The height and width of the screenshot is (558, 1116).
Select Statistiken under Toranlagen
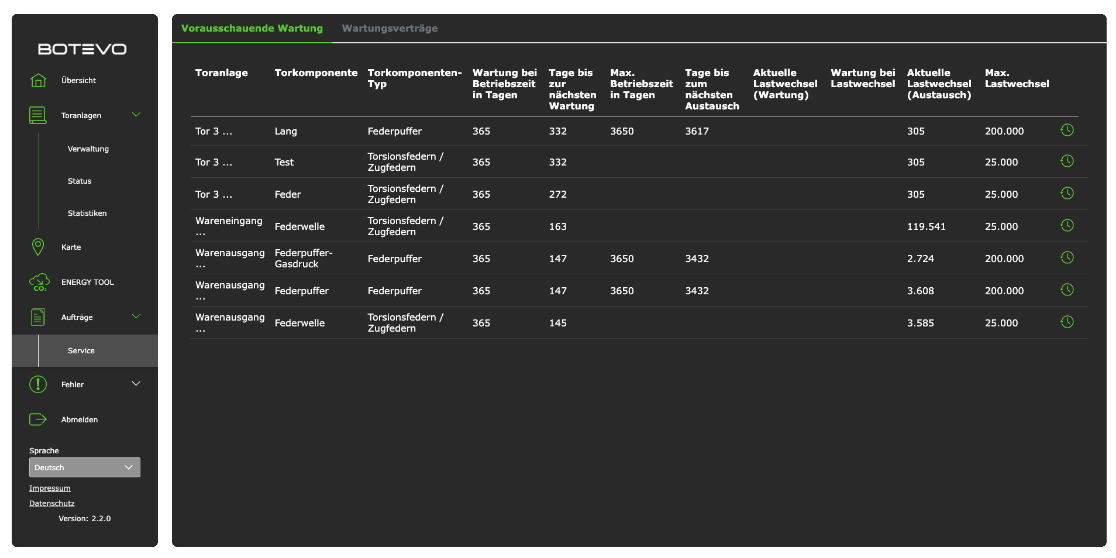pyautogui.click(x=87, y=213)
